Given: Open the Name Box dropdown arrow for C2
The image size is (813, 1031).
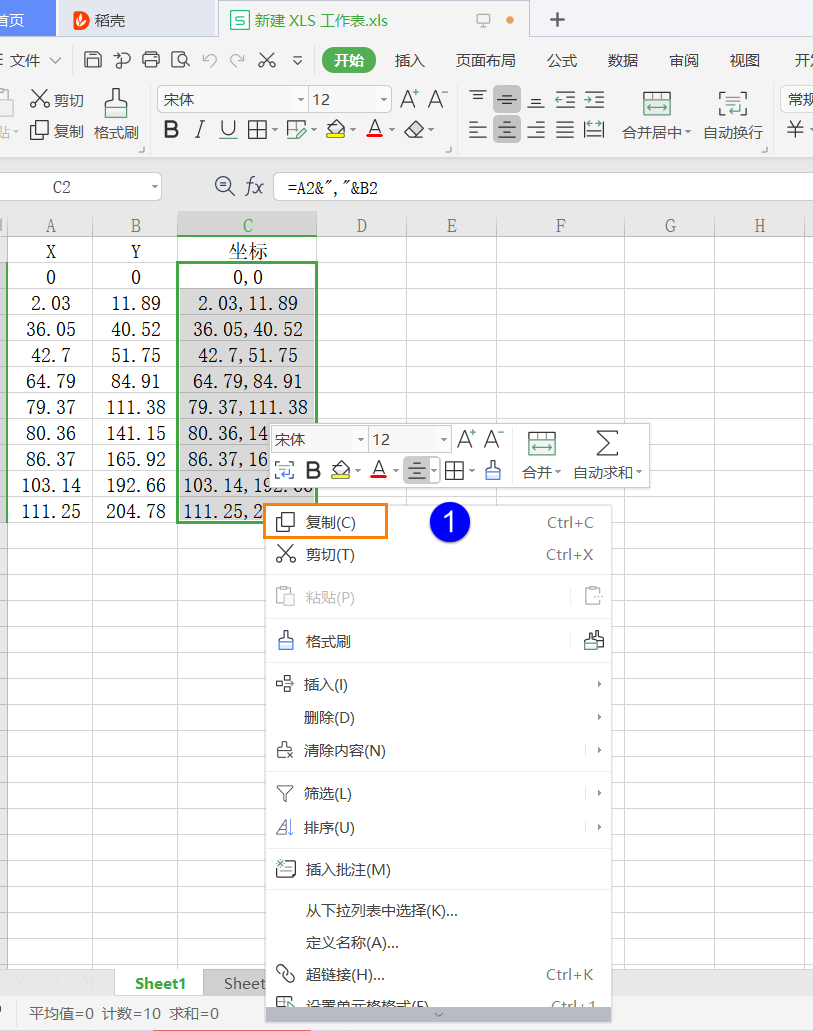Looking at the screenshot, I should point(155,187).
